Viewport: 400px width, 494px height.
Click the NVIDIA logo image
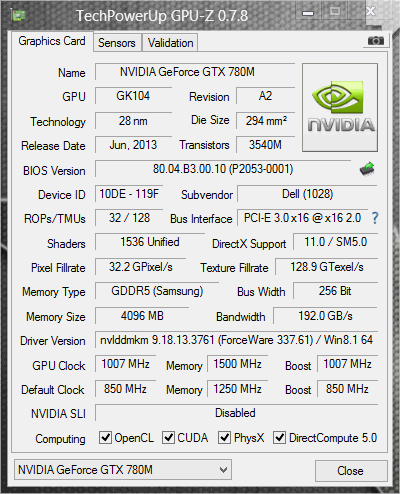coord(340,107)
